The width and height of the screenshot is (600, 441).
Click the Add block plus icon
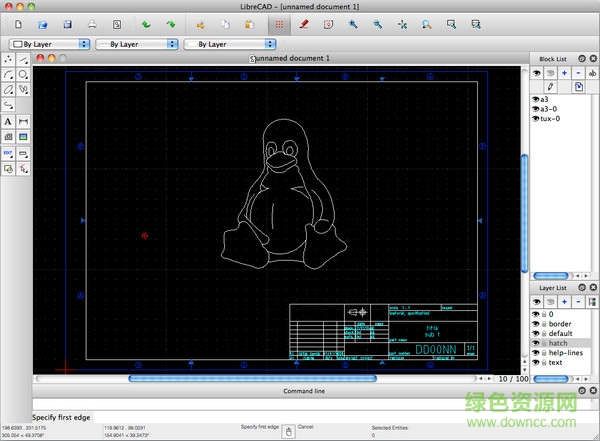[564, 73]
